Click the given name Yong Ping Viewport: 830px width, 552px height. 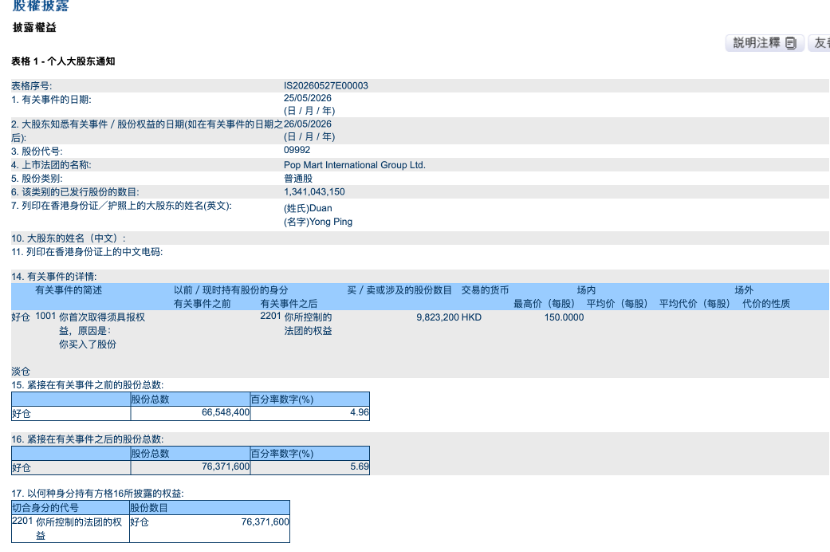click(318, 222)
